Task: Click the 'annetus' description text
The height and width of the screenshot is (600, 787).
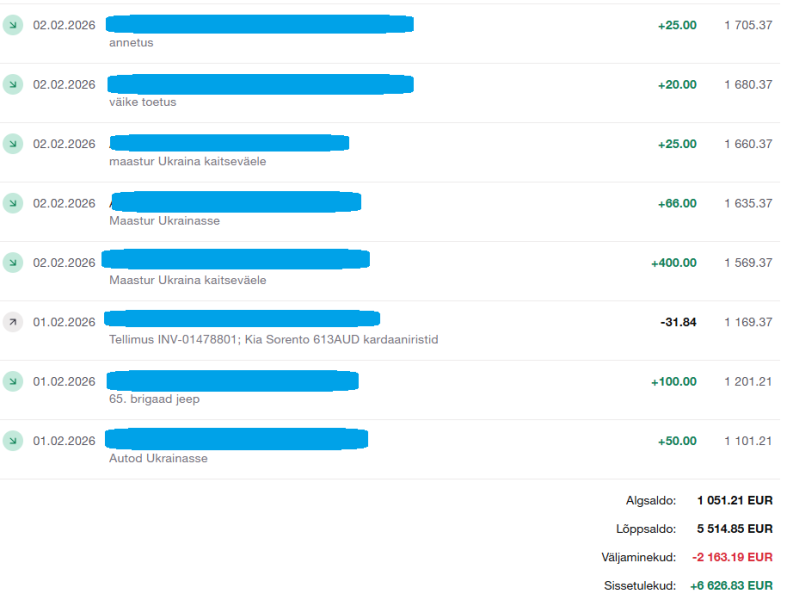Action: point(131,43)
